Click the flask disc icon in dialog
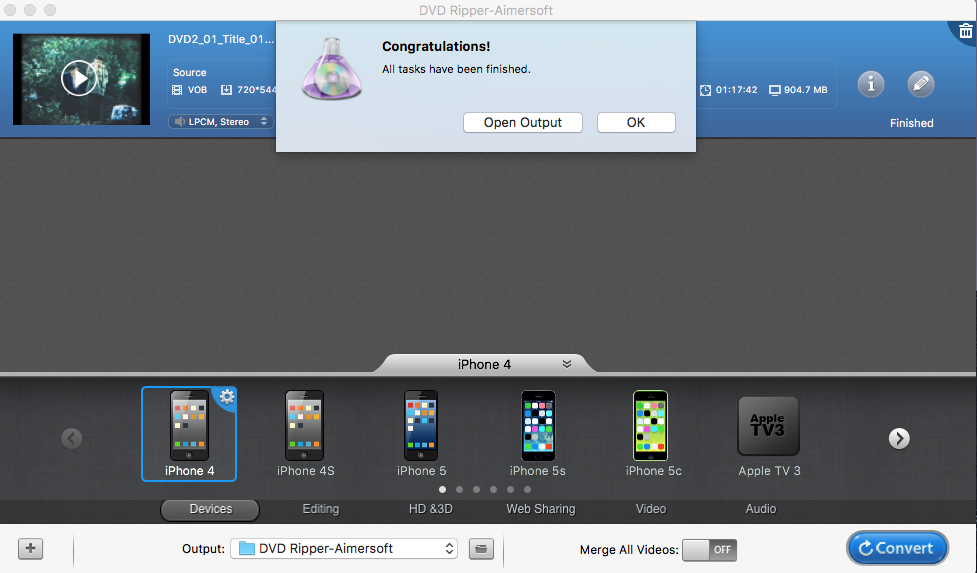The height and width of the screenshot is (573, 977). point(332,70)
